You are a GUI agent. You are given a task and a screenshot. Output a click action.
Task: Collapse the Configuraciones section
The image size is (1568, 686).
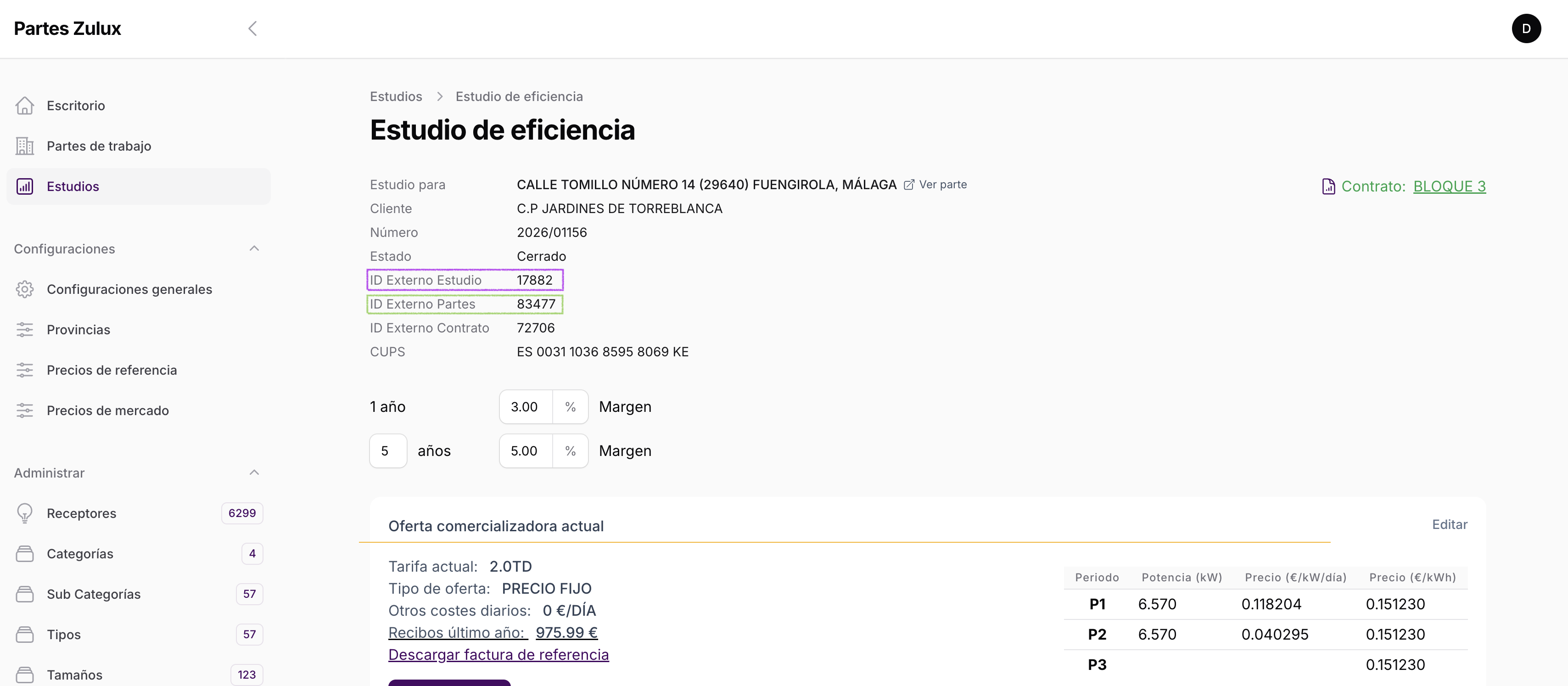(x=254, y=248)
